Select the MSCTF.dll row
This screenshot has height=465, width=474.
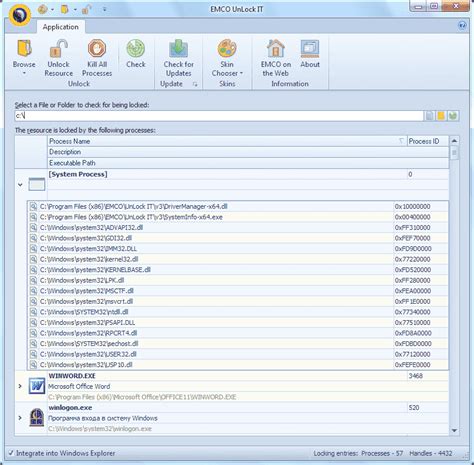pos(238,291)
